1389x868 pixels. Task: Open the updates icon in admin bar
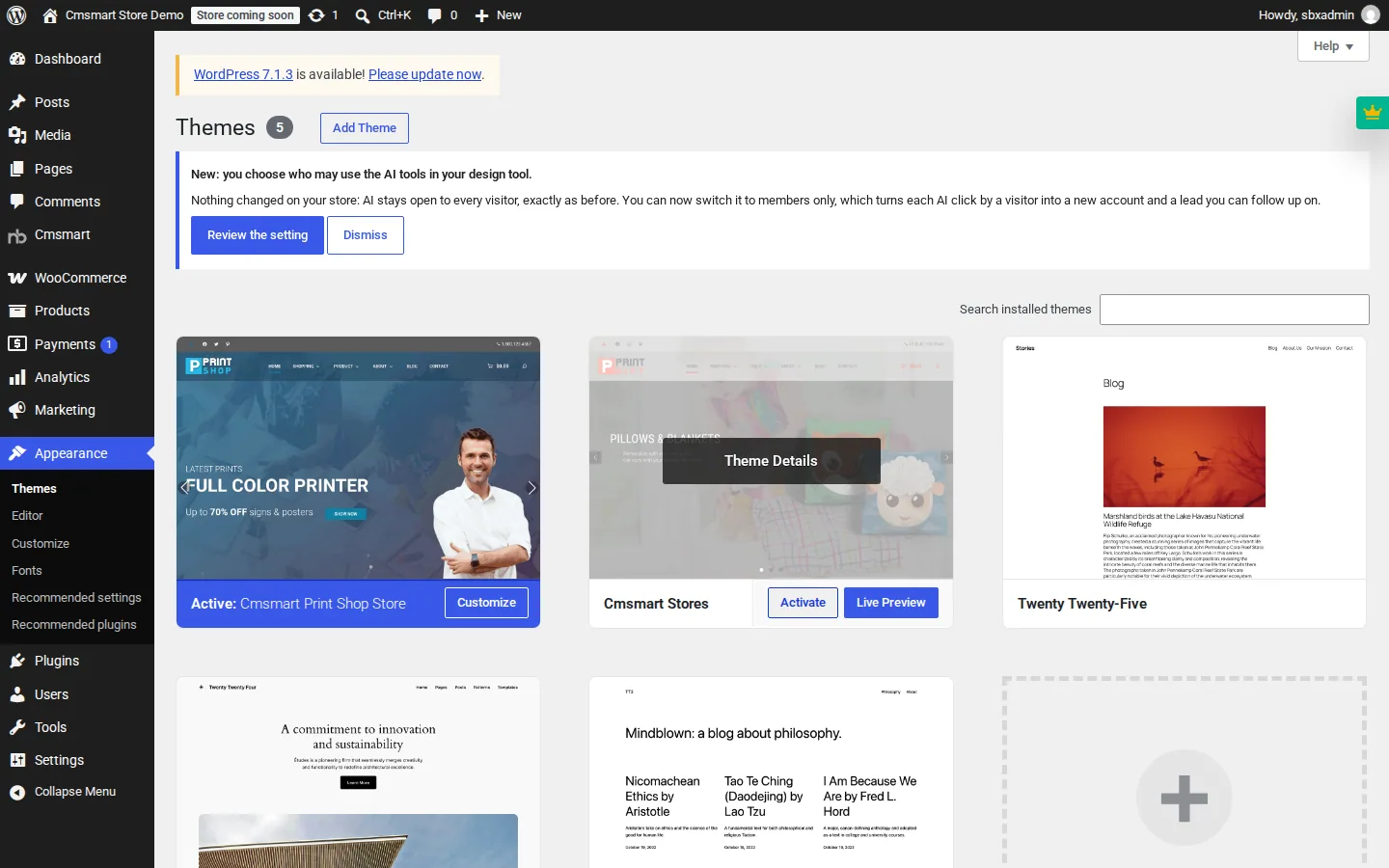[x=316, y=15]
